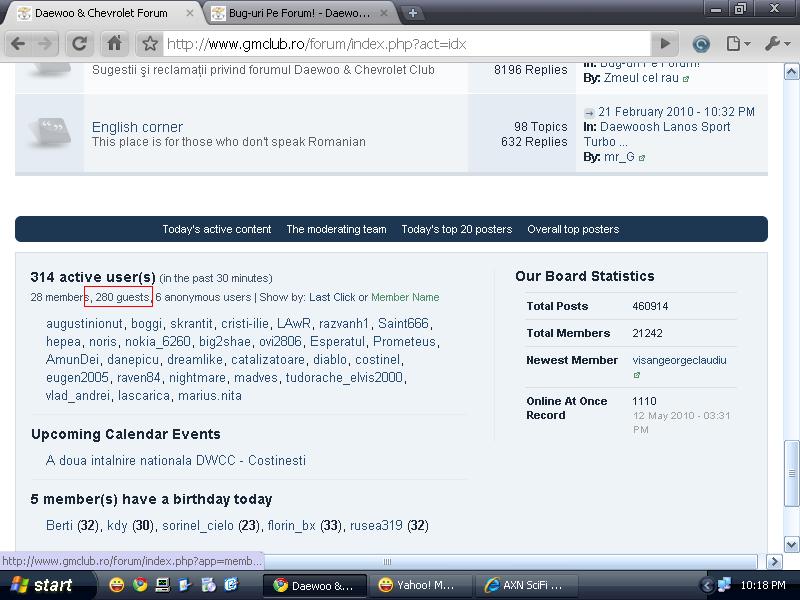Open augustinionut's profile
Viewport: 800px width, 600px height.
coord(84,323)
